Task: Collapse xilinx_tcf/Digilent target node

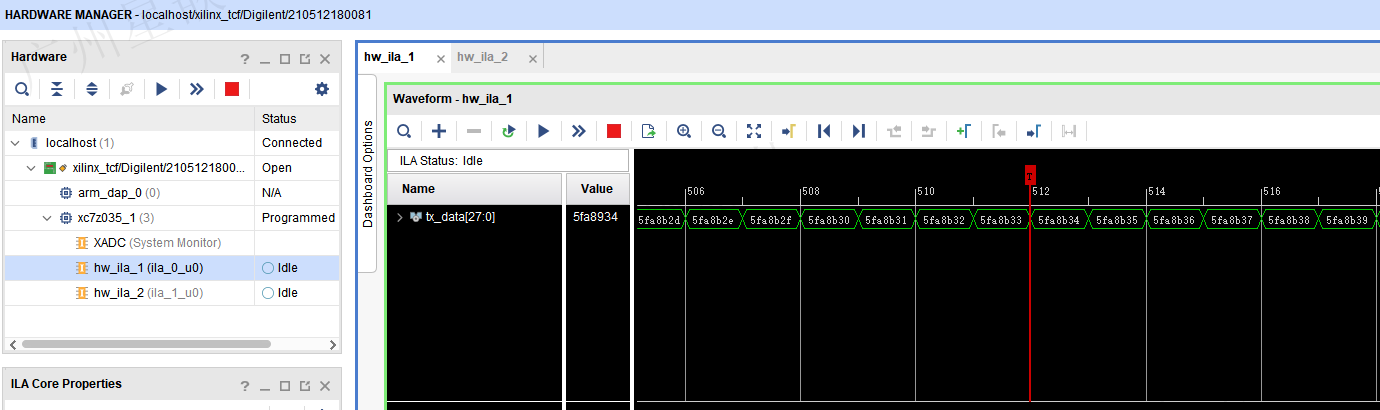Action: click(31, 168)
